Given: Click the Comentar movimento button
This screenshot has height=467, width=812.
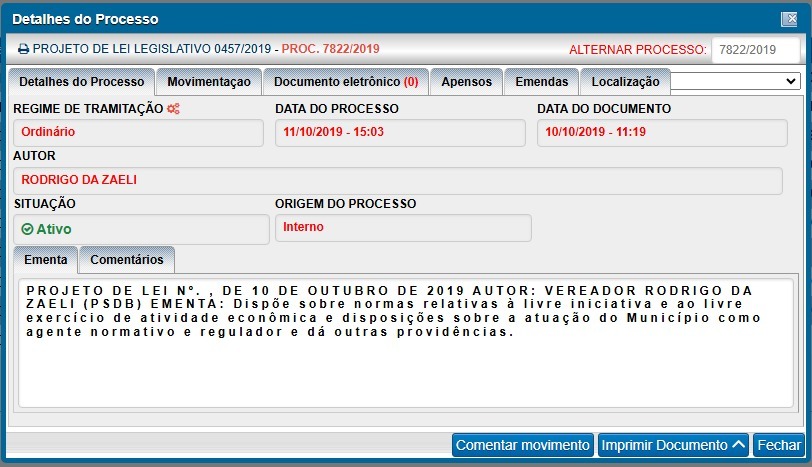Looking at the screenshot, I should click(522, 445).
